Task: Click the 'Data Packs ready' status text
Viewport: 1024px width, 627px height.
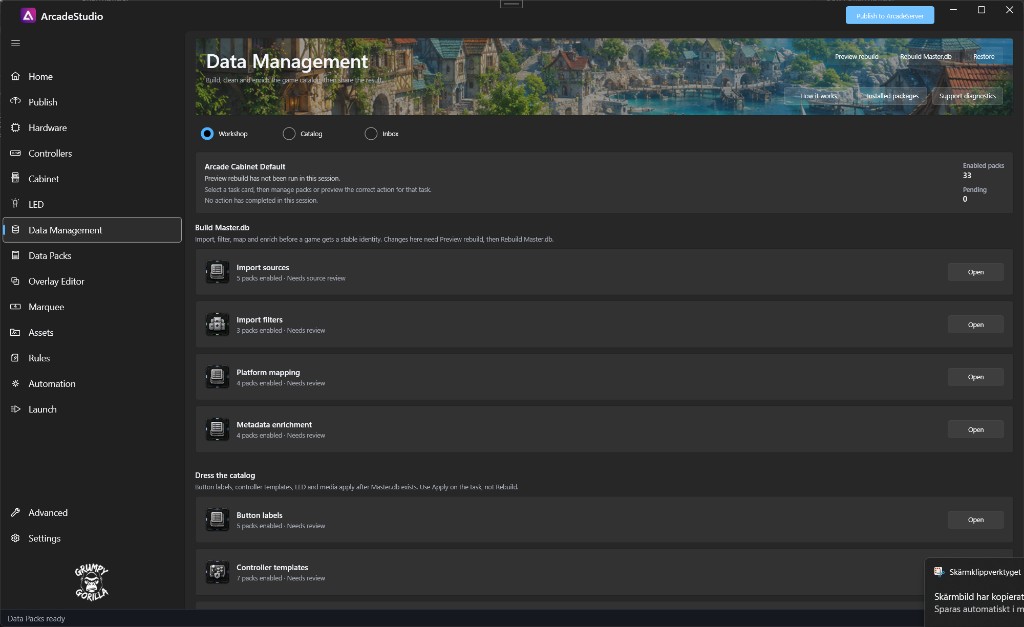Action: pos(36,619)
